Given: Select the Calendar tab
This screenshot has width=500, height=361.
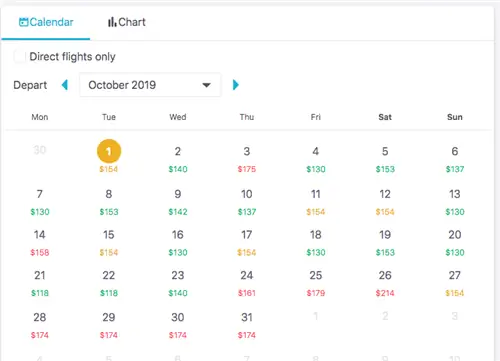Looking at the screenshot, I should pos(46,22).
